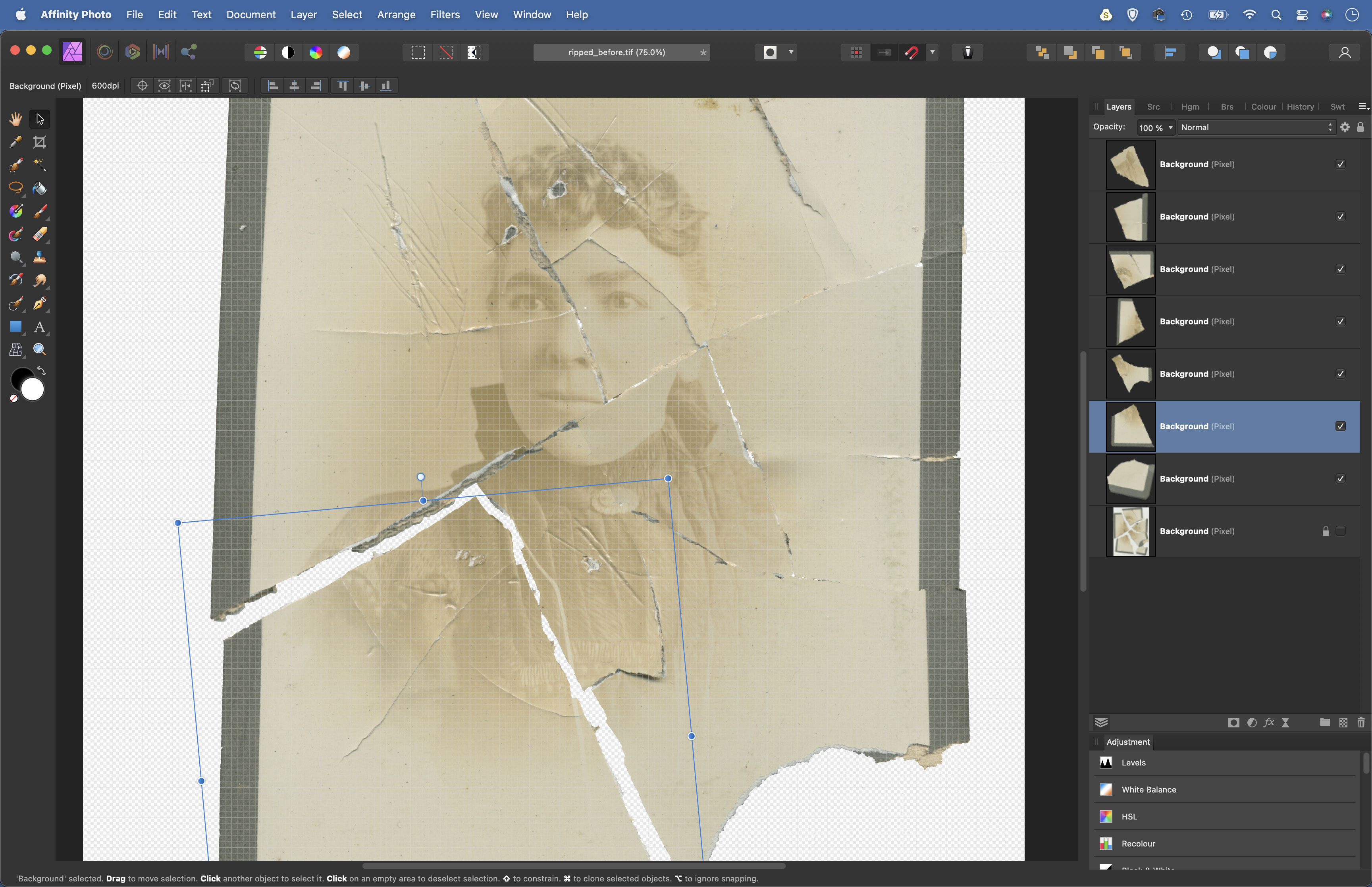Screen dimensions: 1372x887
Task: Add layer effects via fx icon
Action: [x=1269, y=722]
